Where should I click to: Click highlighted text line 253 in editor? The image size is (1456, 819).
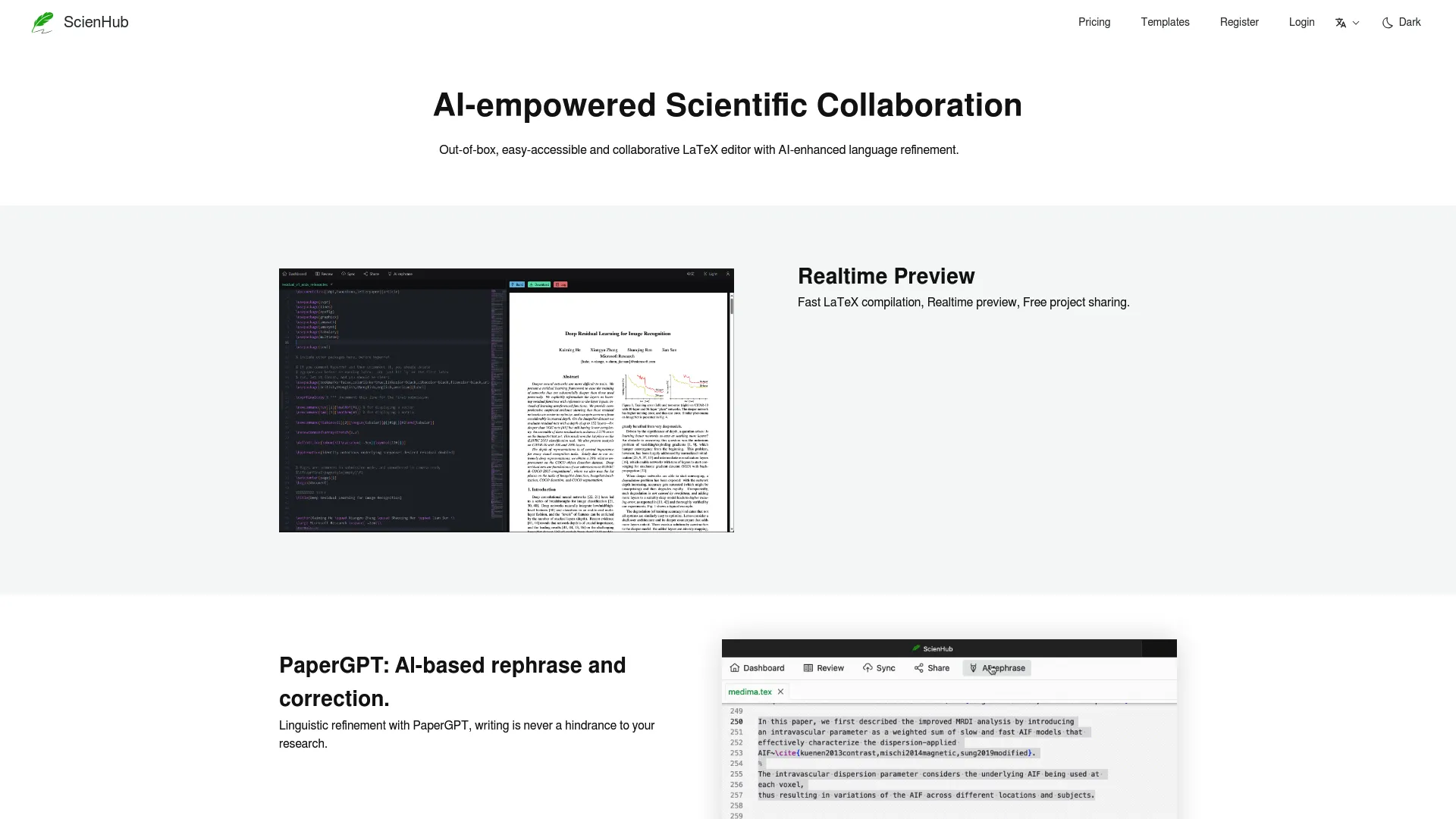pos(895,753)
